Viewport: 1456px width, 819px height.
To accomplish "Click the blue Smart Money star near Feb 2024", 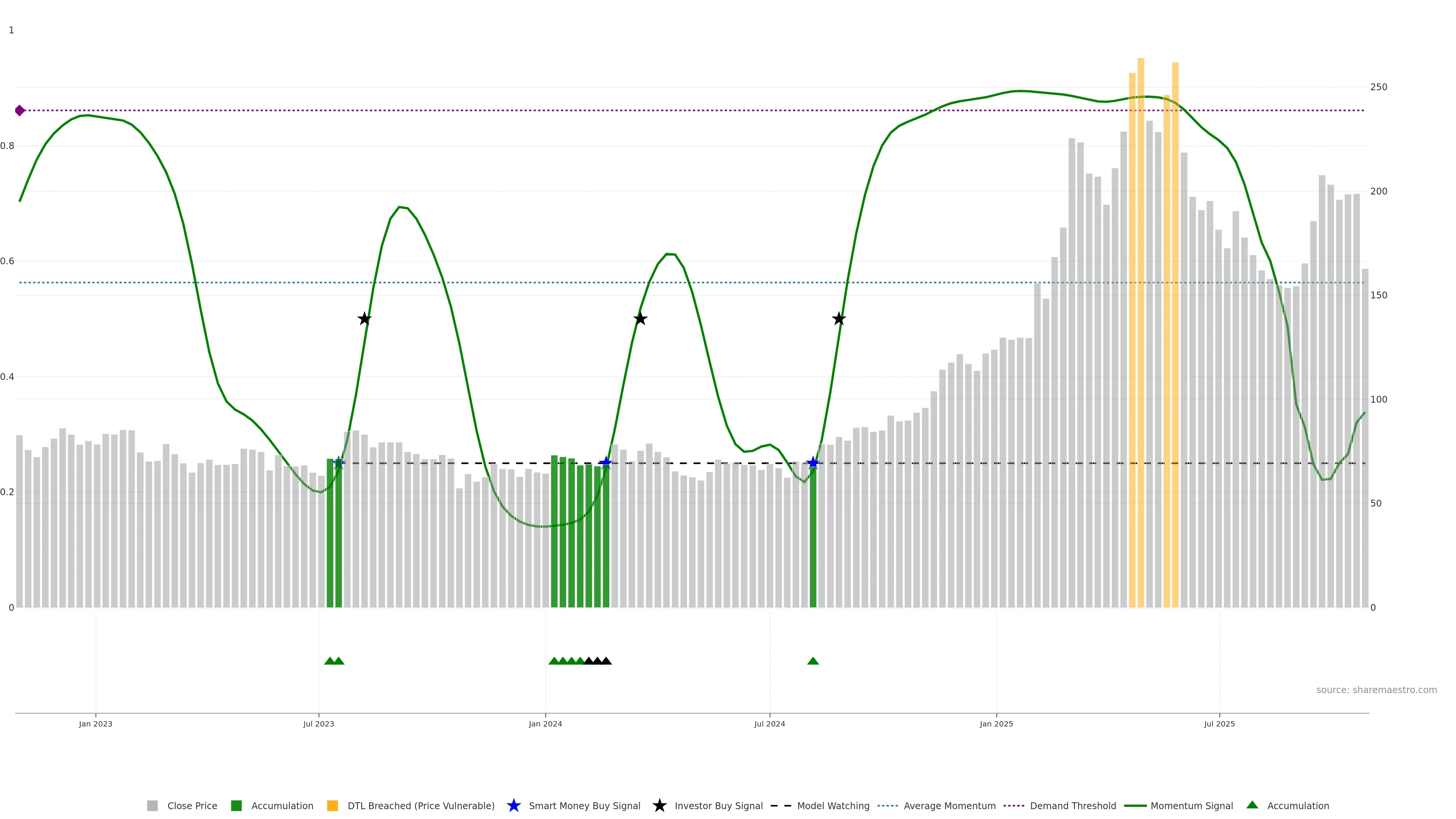I will point(606,463).
